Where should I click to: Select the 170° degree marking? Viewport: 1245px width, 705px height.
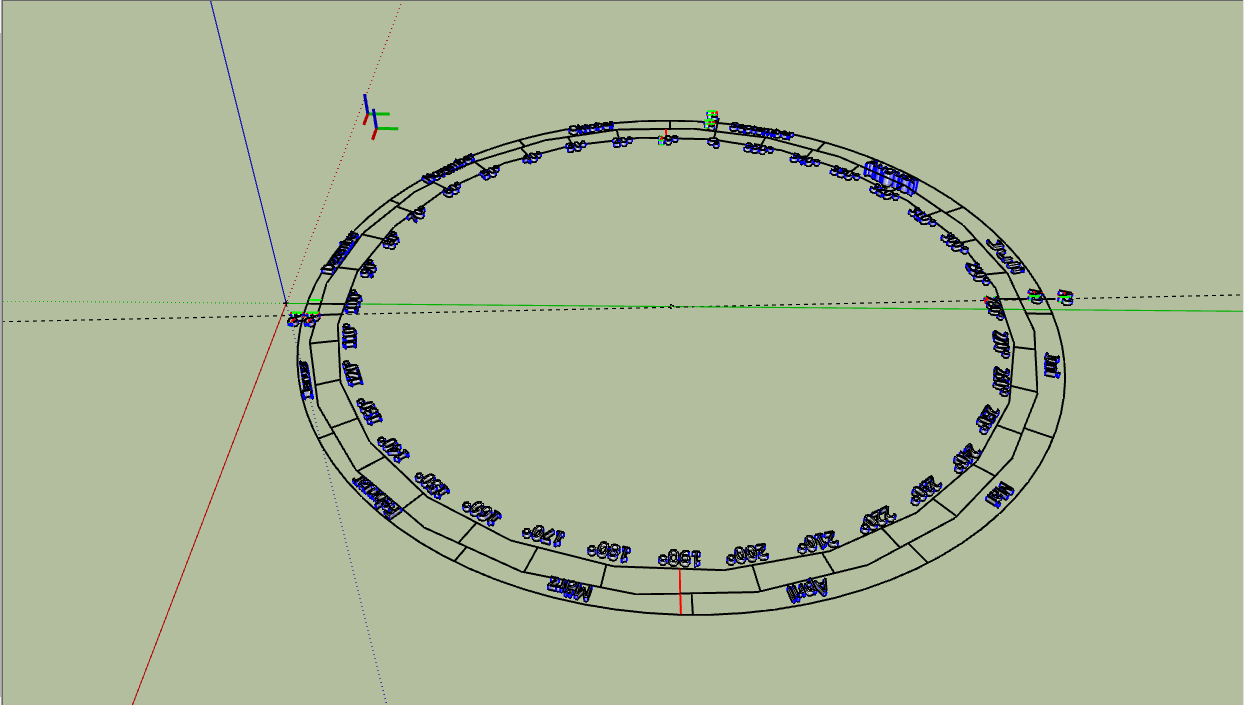pos(545,535)
